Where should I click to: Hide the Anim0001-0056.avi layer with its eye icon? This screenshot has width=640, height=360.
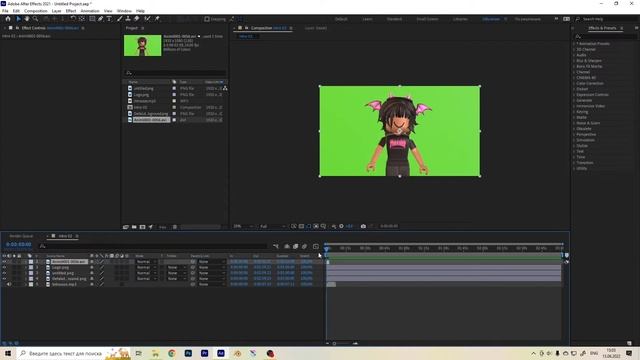[4, 262]
